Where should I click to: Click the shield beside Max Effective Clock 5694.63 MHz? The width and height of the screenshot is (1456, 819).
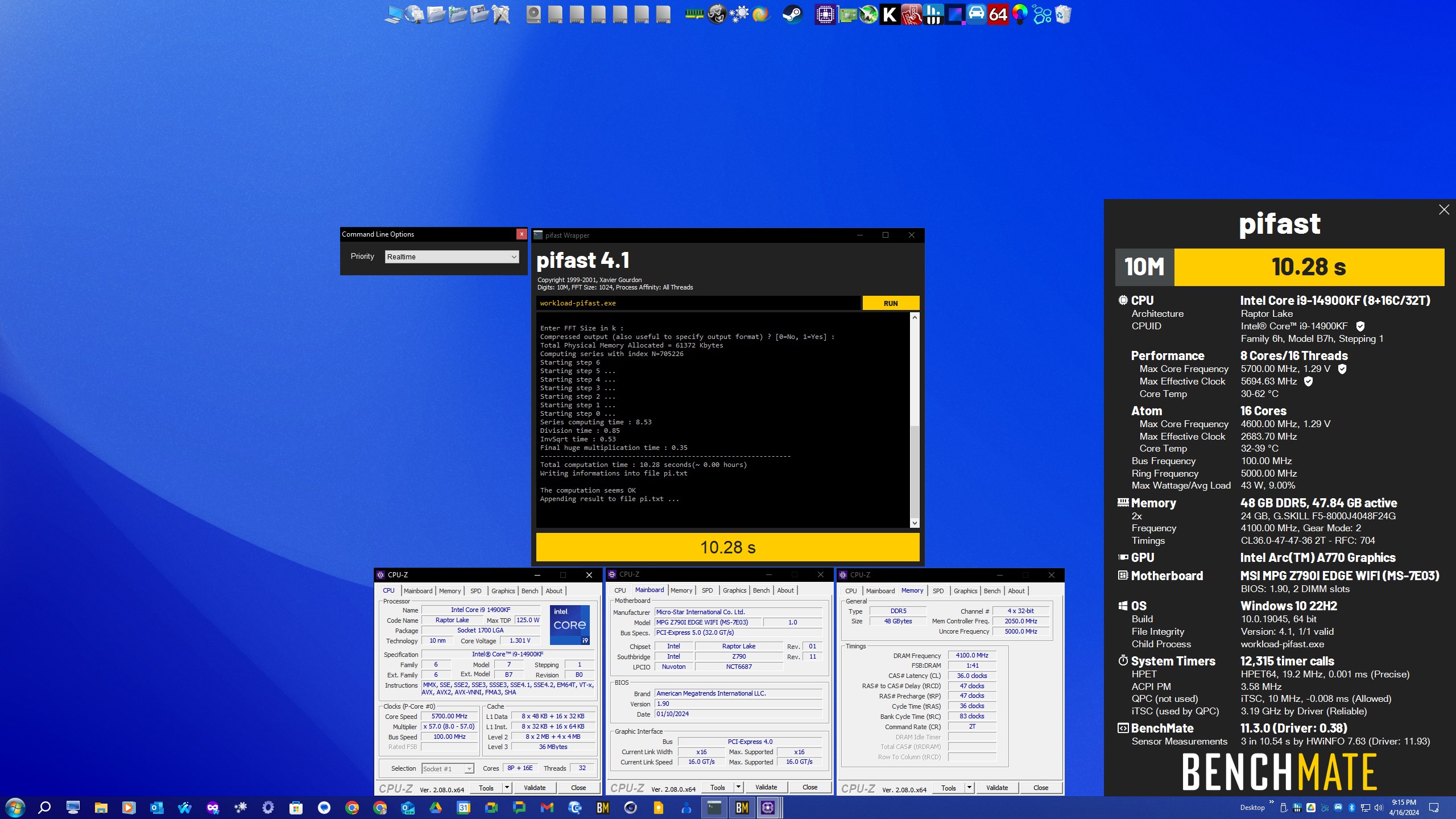[x=1308, y=382]
